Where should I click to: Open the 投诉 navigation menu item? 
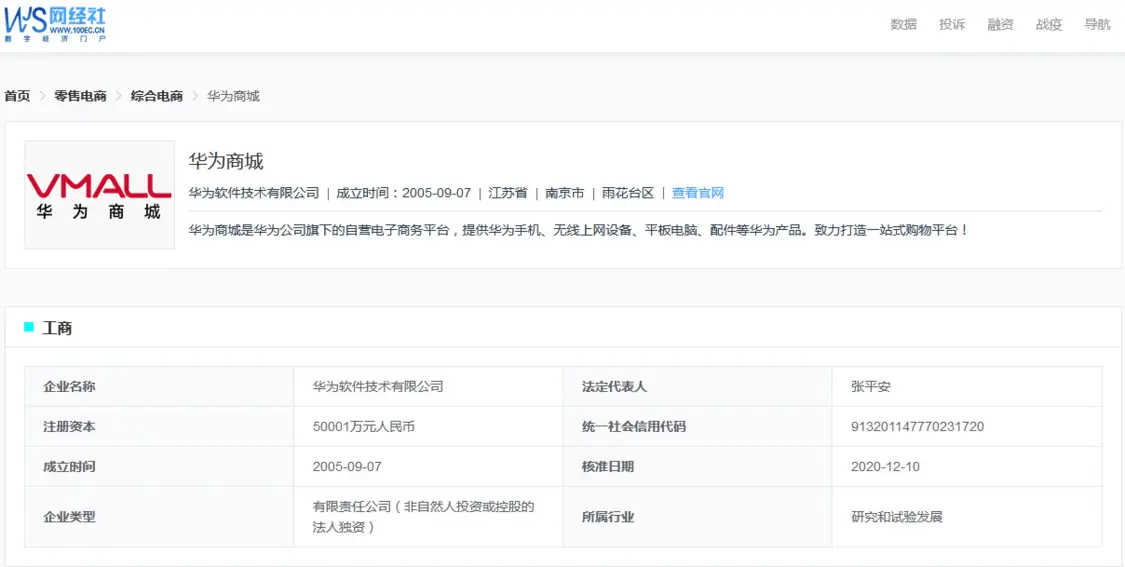[952, 24]
